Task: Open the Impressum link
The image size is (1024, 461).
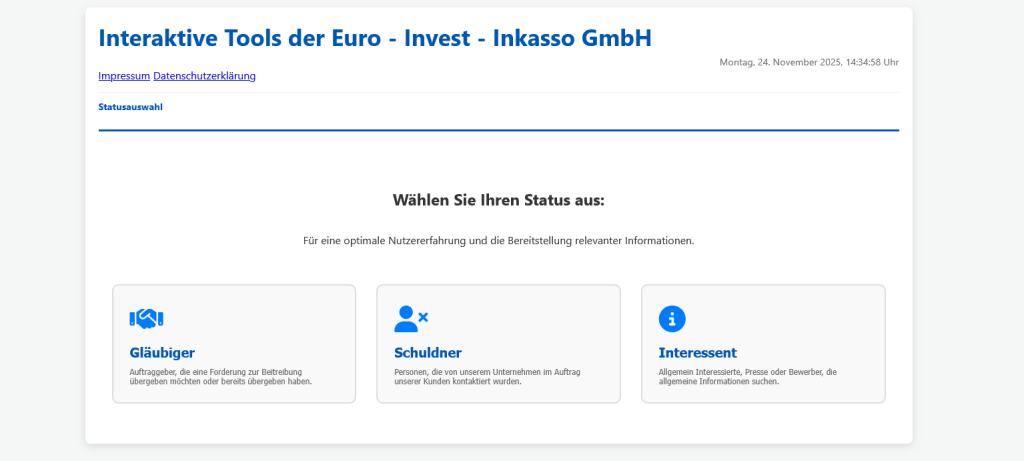Action: click(x=124, y=76)
